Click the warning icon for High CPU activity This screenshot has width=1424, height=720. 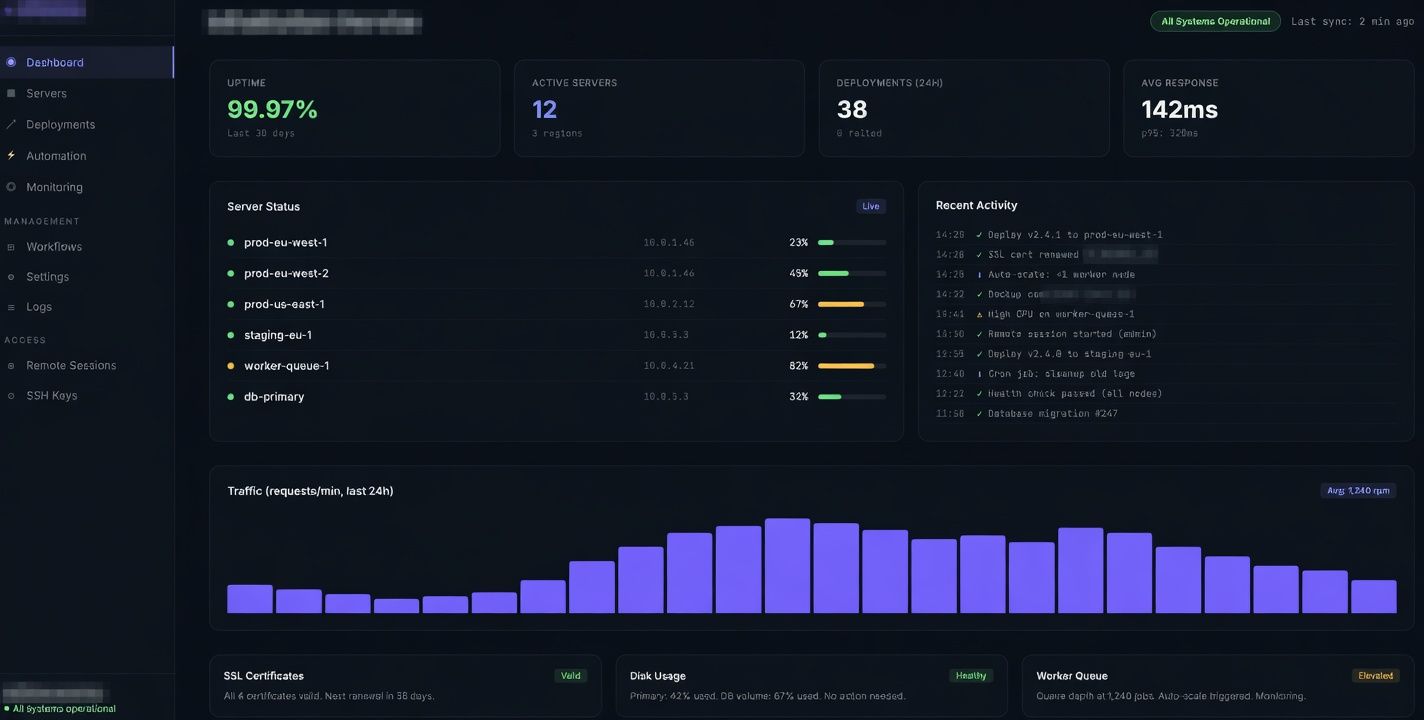[979, 314]
